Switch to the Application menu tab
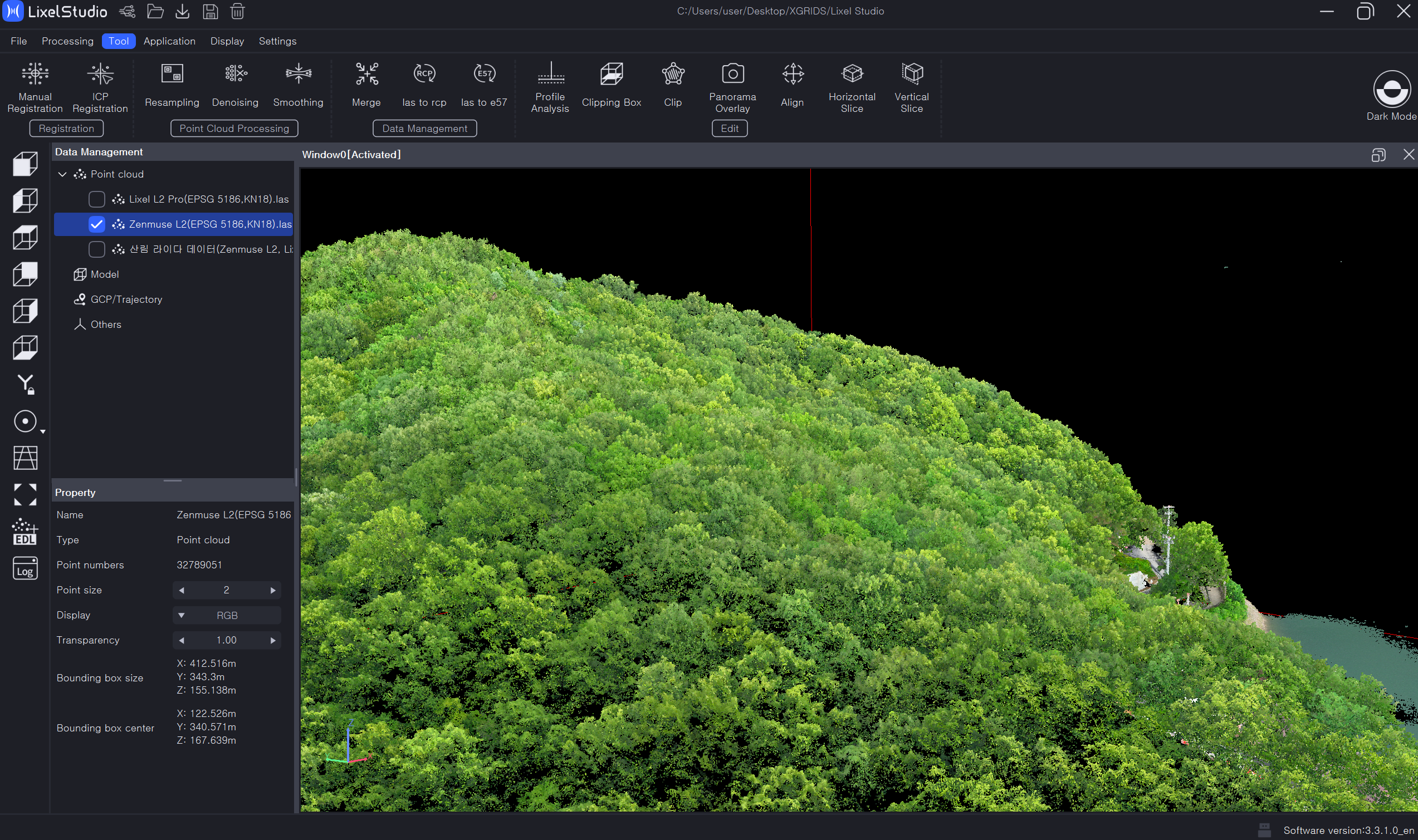Viewport: 1418px width, 840px height. tap(169, 41)
